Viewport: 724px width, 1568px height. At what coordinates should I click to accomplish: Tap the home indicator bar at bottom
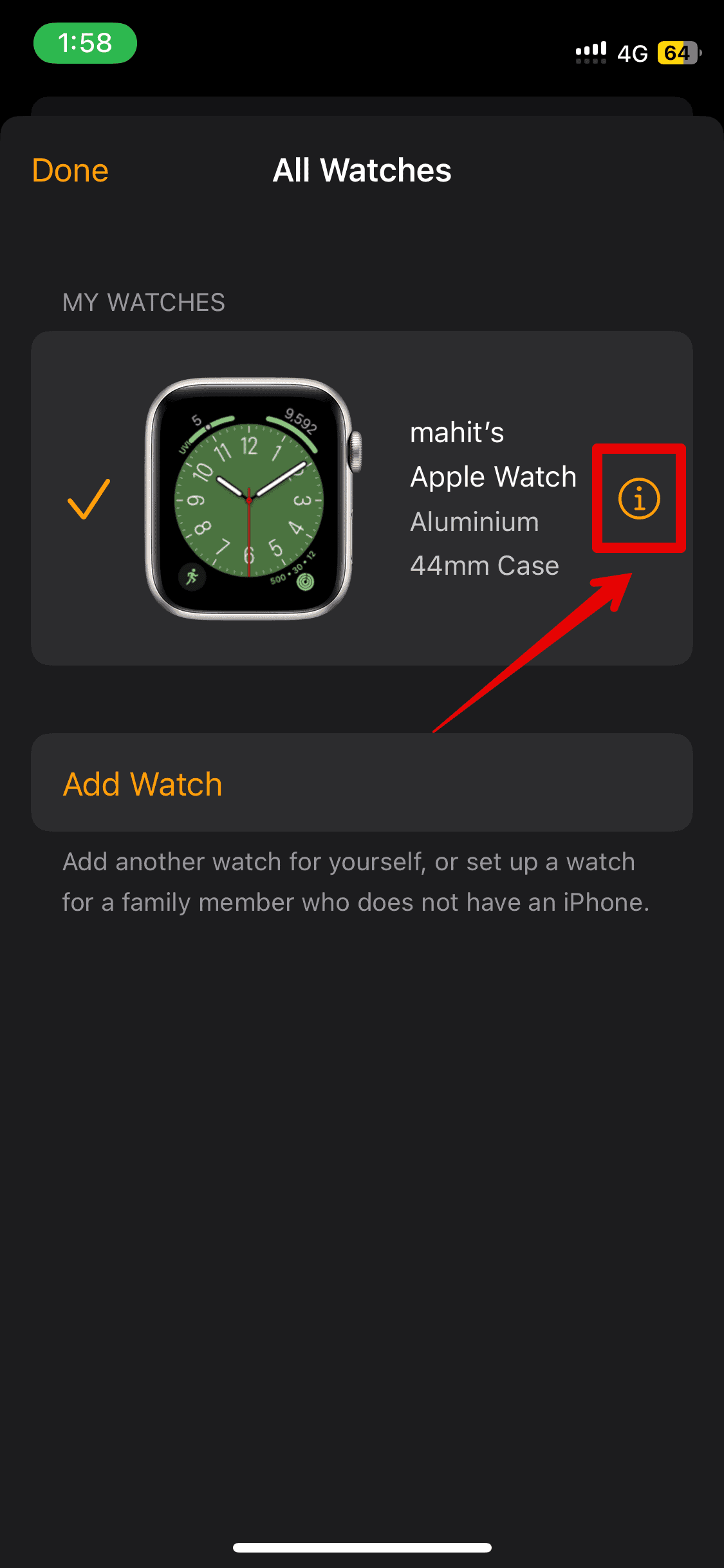coord(362,1547)
